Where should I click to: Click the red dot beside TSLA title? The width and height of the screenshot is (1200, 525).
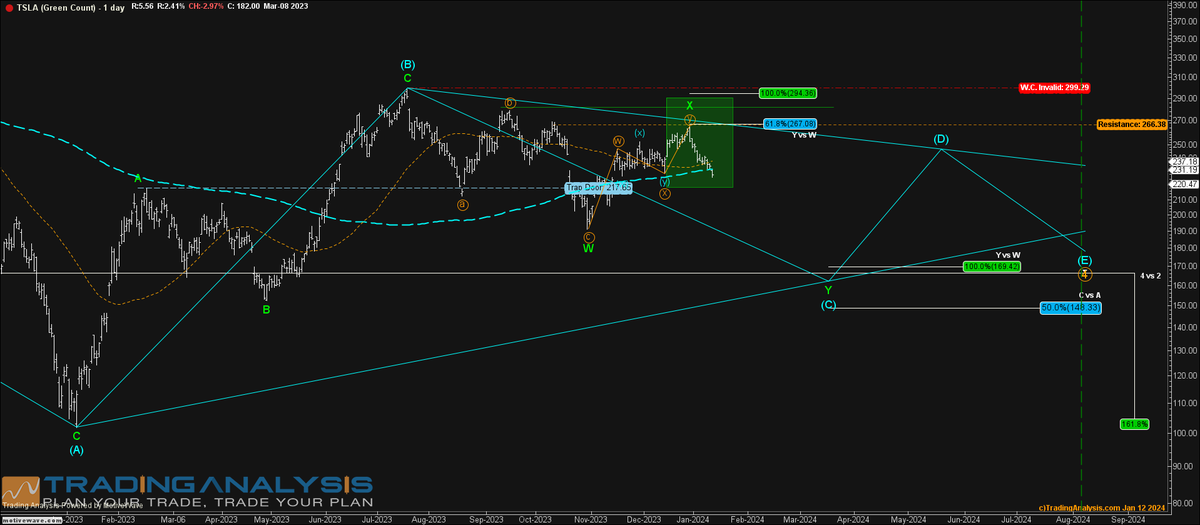pyautogui.click(x=8, y=8)
